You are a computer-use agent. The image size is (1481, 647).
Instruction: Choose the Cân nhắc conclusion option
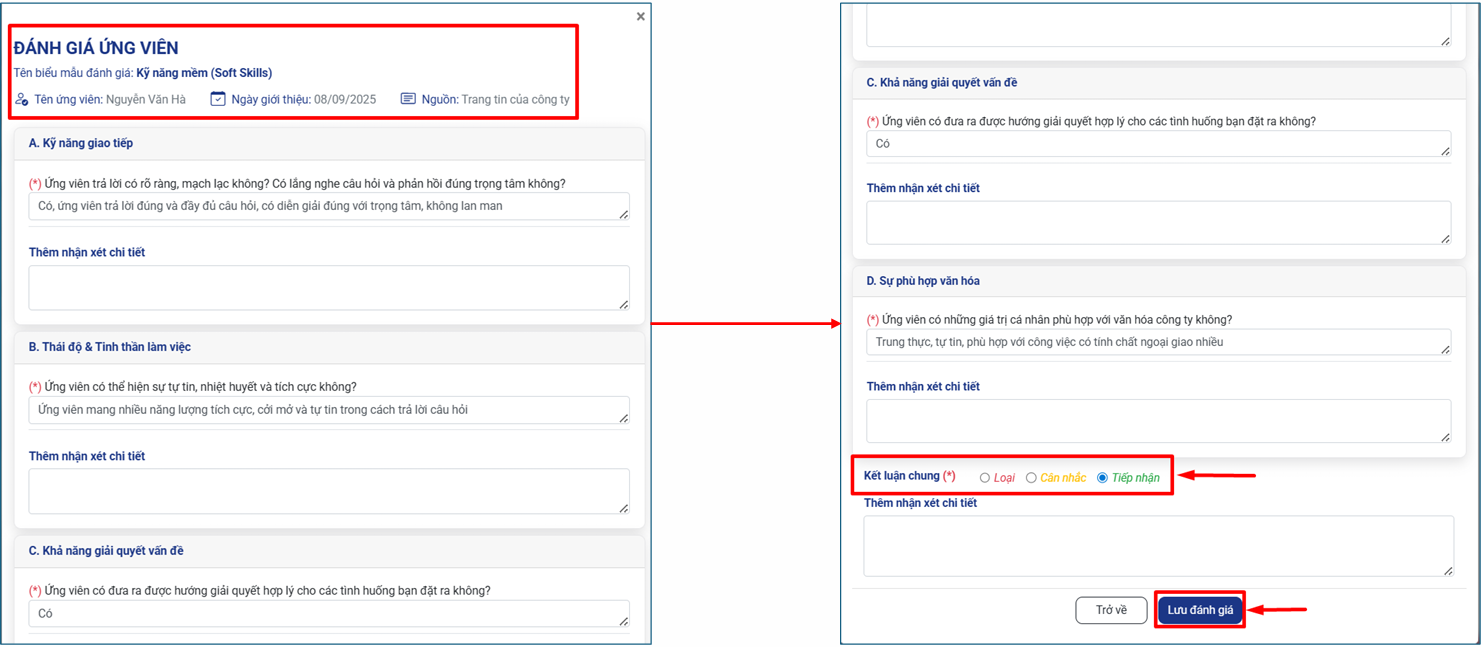coord(1031,478)
